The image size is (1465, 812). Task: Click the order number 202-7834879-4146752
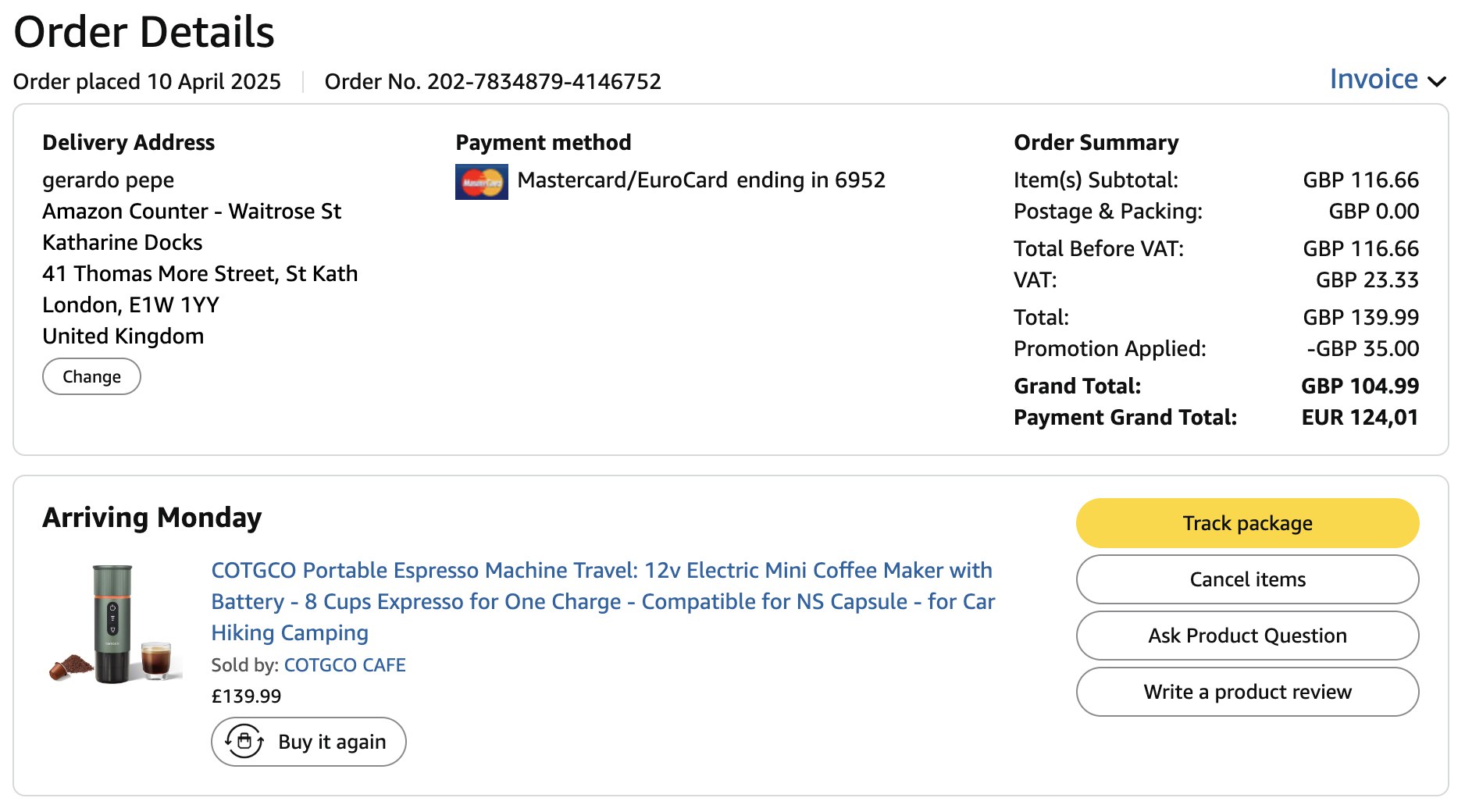click(x=544, y=82)
